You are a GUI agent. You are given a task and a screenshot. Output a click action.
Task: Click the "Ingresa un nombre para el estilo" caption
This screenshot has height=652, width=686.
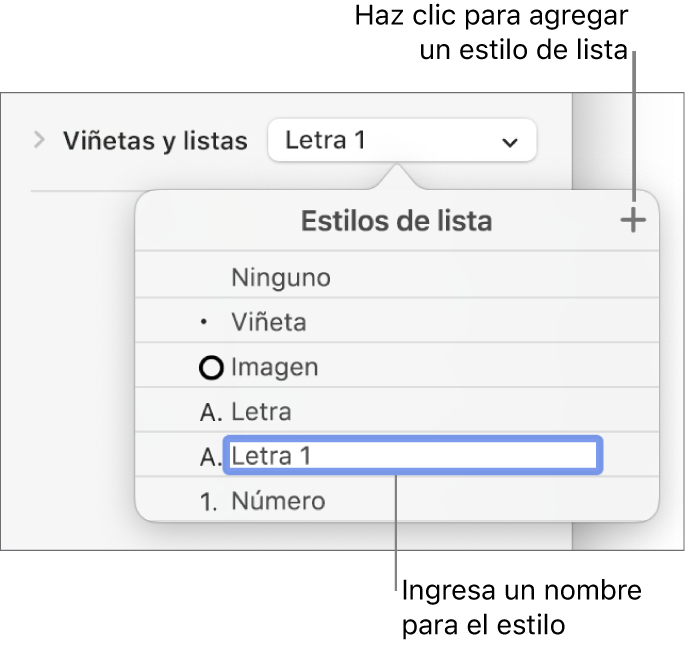tap(520, 607)
